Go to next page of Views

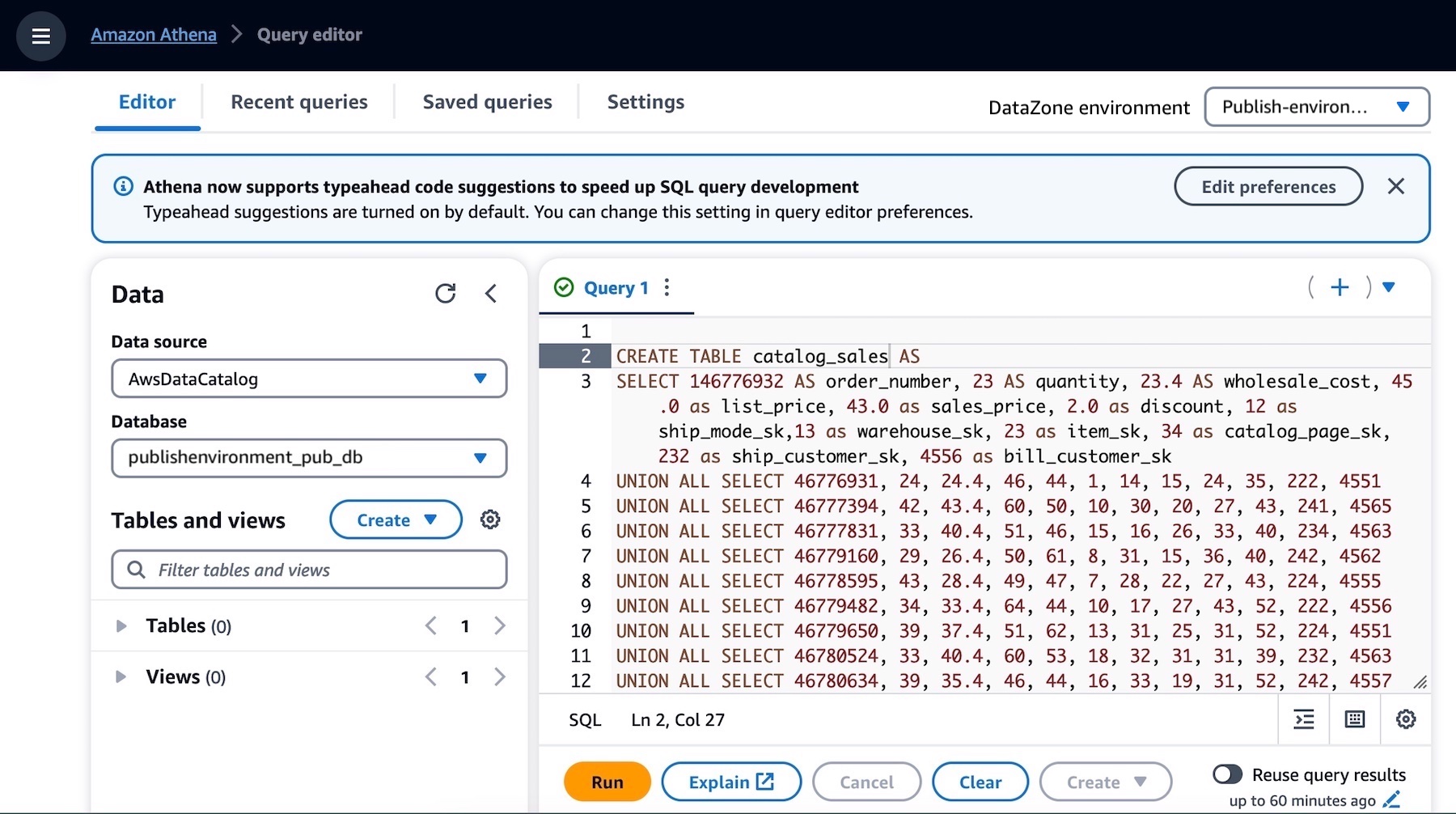click(x=500, y=676)
